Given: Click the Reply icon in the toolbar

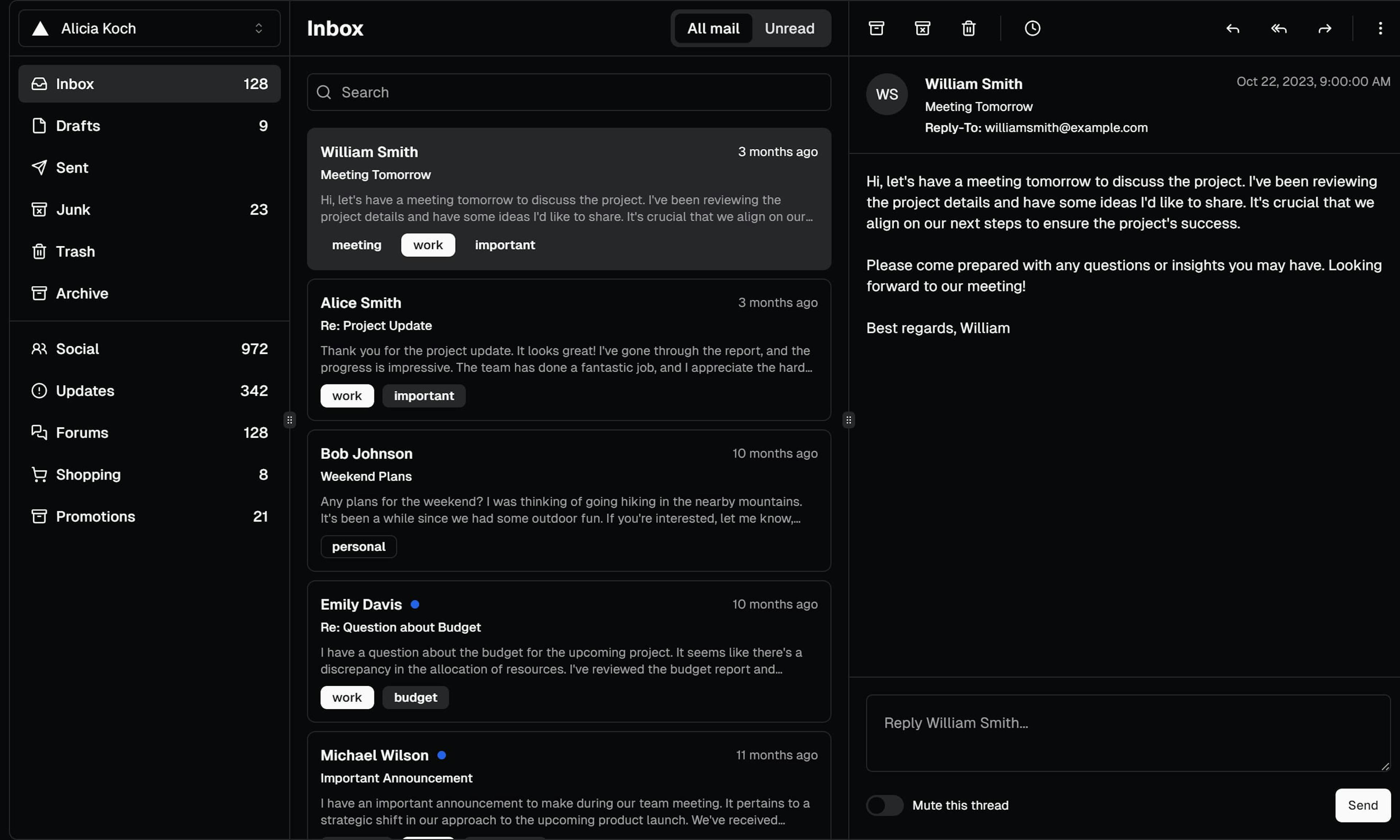Looking at the screenshot, I should pos(1232,28).
